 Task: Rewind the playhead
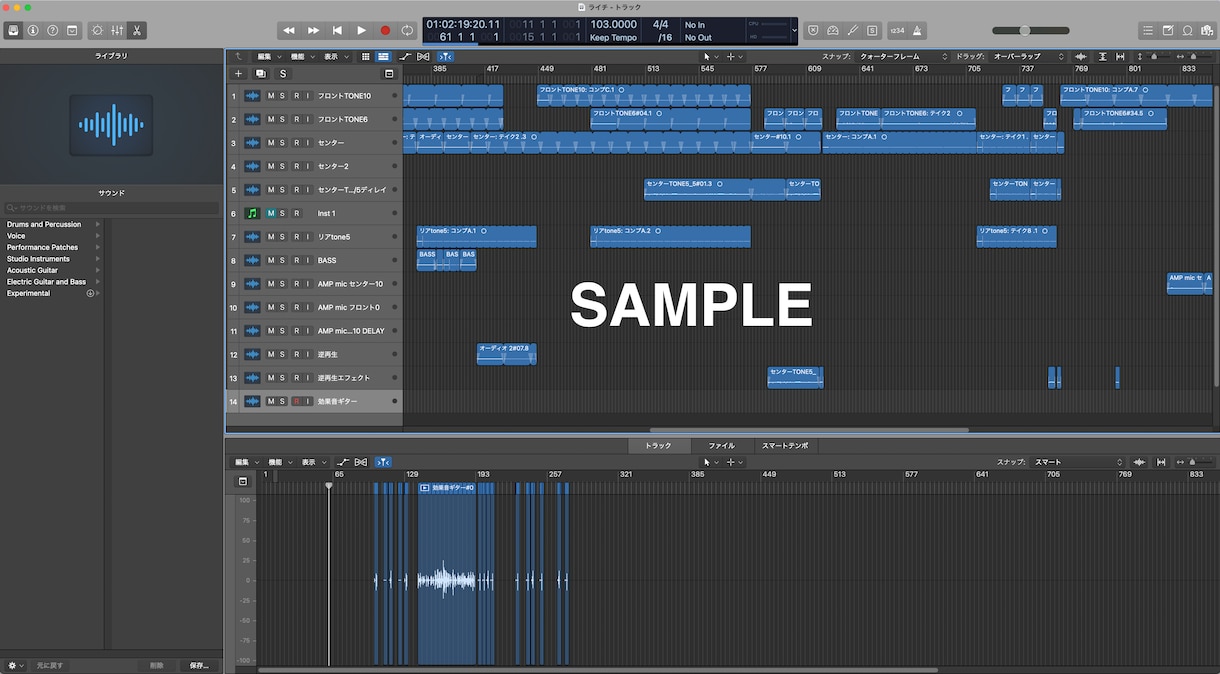(x=289, y=30)
